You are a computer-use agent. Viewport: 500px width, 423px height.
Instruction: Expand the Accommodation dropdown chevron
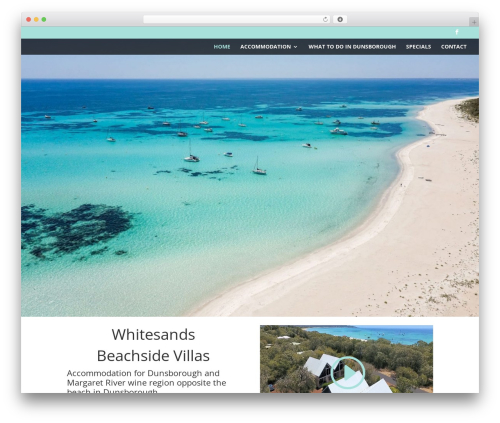pyautogui.click(x=295, y=47)
